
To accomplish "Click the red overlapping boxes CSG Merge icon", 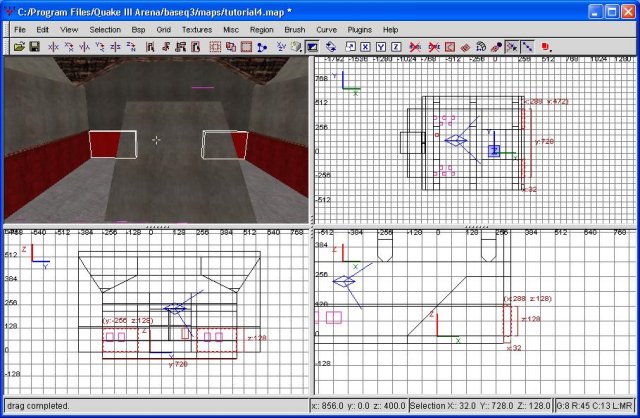I will [231, 47].
